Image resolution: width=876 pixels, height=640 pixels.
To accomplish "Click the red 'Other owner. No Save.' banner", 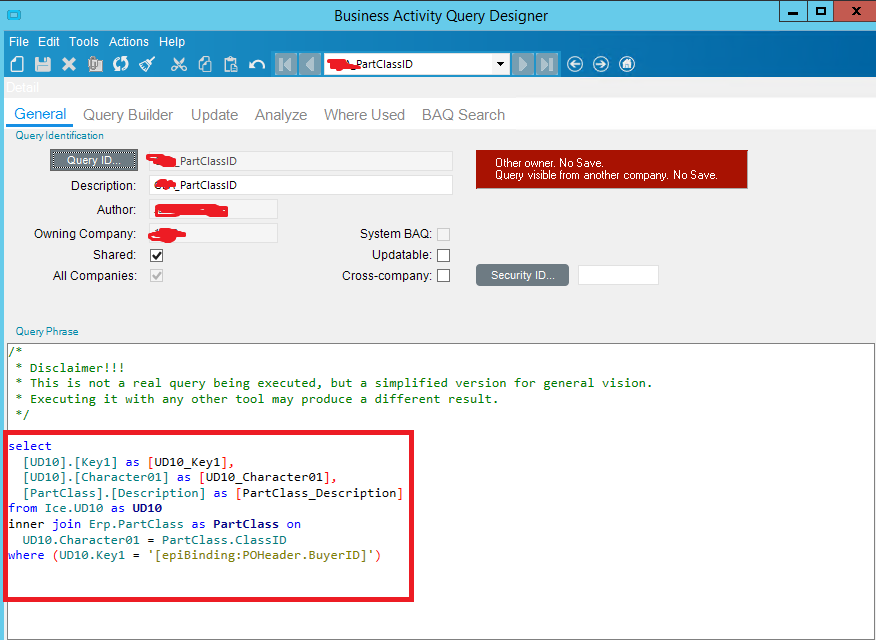I will point(612,169).
